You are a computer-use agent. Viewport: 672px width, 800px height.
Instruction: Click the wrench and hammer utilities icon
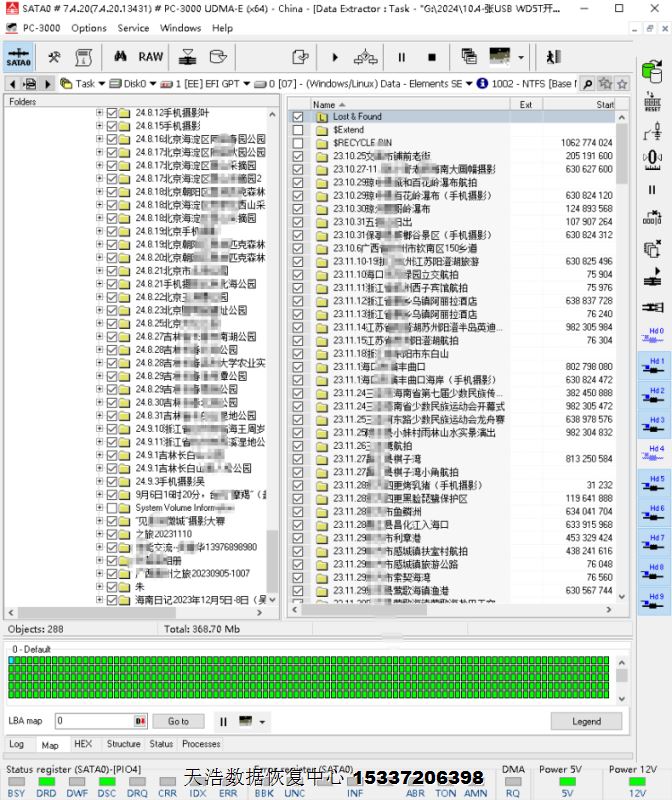pyautogui.click(x=54, y=57)
